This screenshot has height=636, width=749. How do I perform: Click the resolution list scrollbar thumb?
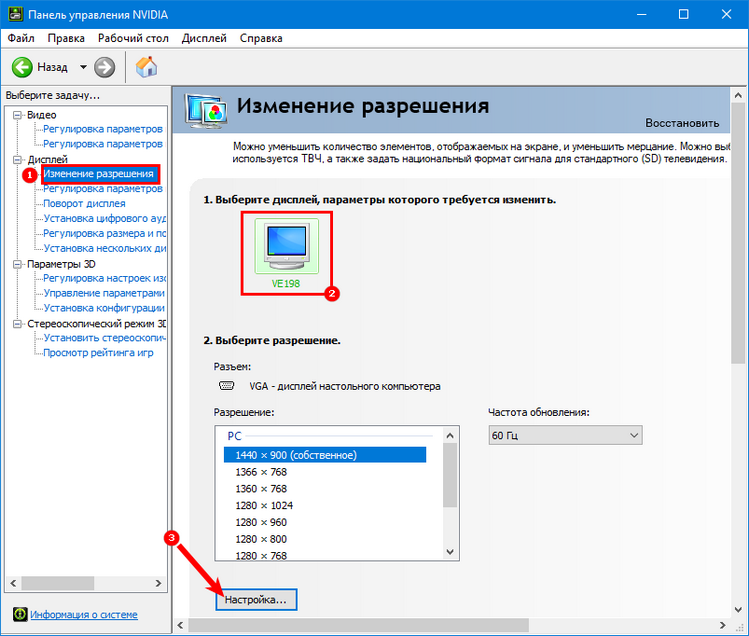[x=450, y=475]
